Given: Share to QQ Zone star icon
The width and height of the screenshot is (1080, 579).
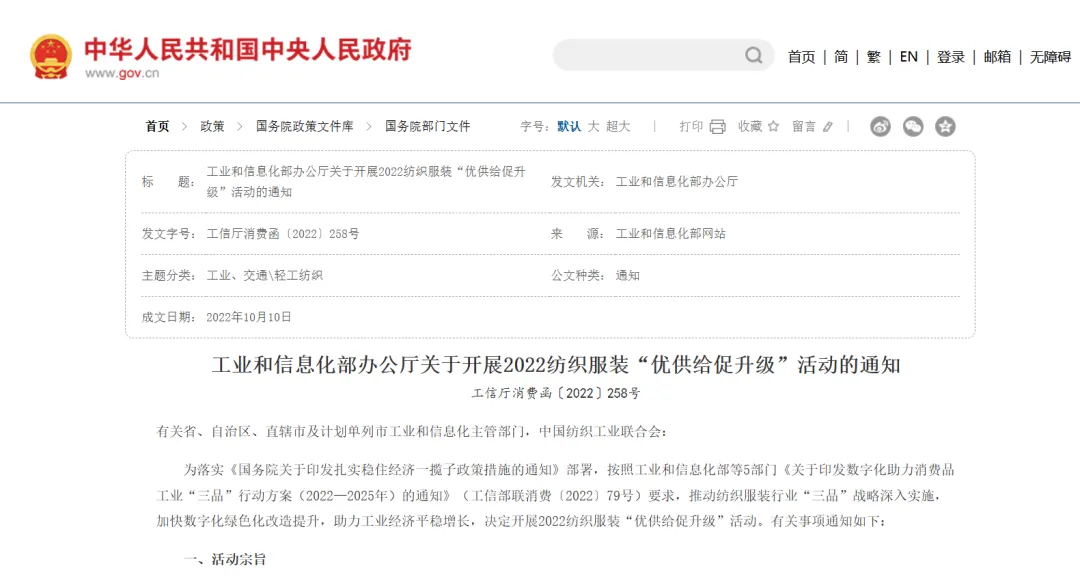Looking at the screenshot, I should (x=945, y=126).
